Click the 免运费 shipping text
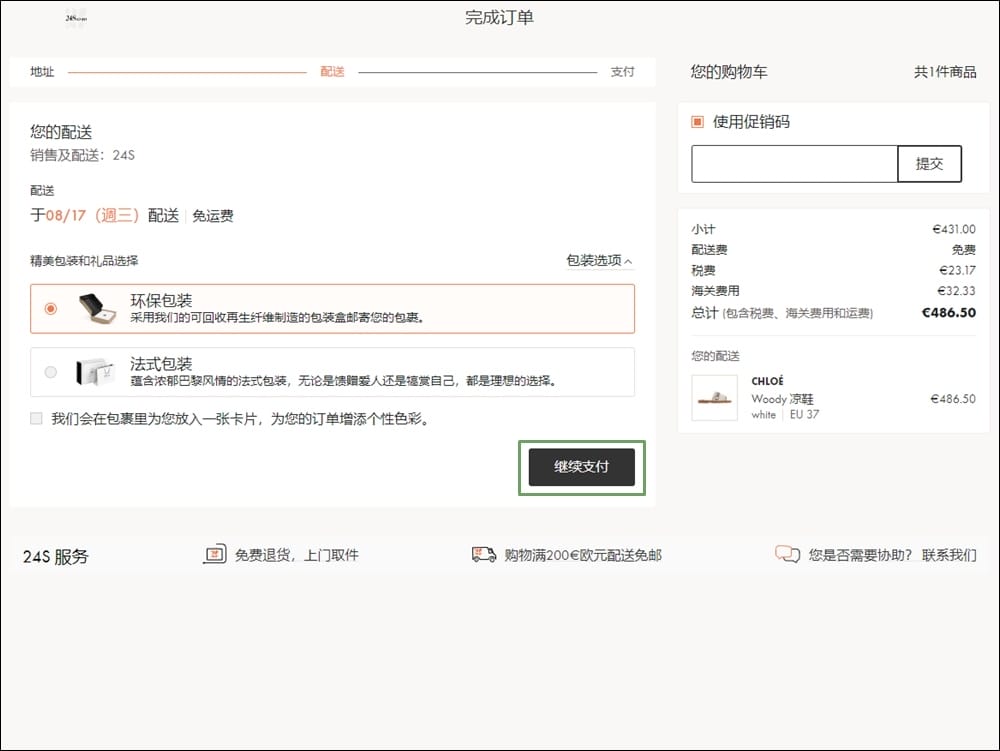1000x751 pixels. coord(213,215)
